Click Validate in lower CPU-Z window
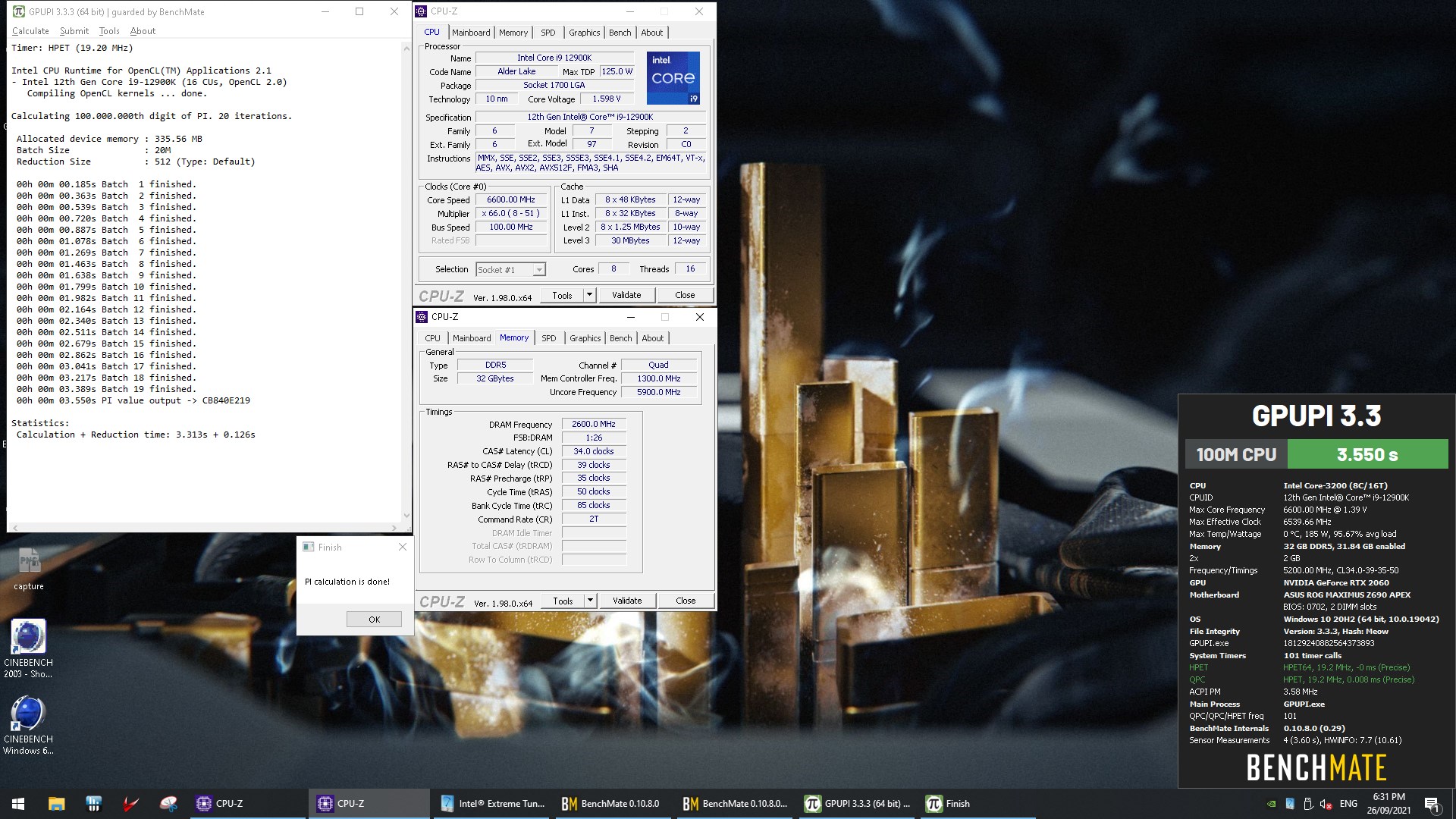Image resolution: width=1456 pixels, height=819 pixels. point(627,601)
